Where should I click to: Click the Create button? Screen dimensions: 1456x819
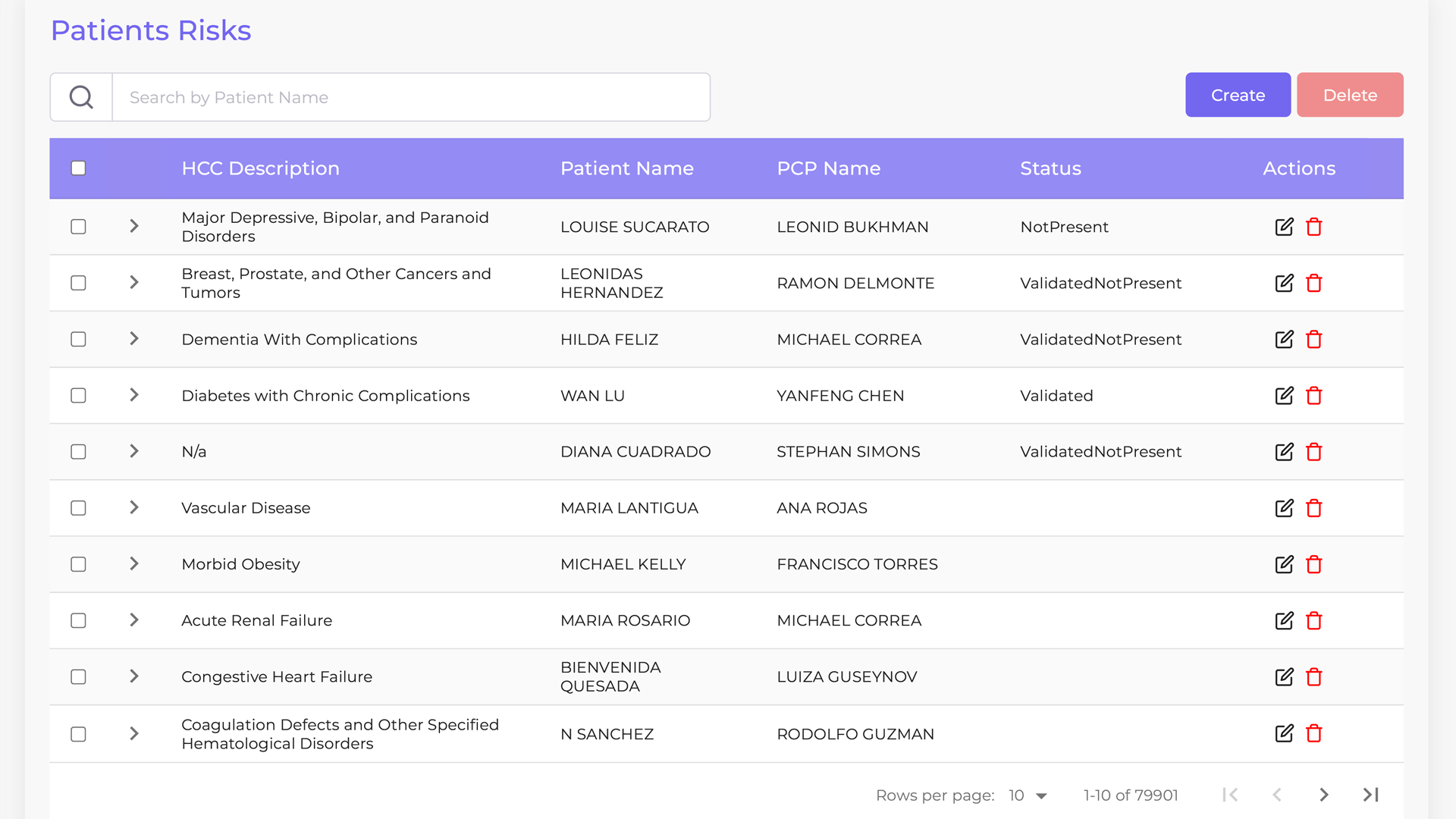1238,95
